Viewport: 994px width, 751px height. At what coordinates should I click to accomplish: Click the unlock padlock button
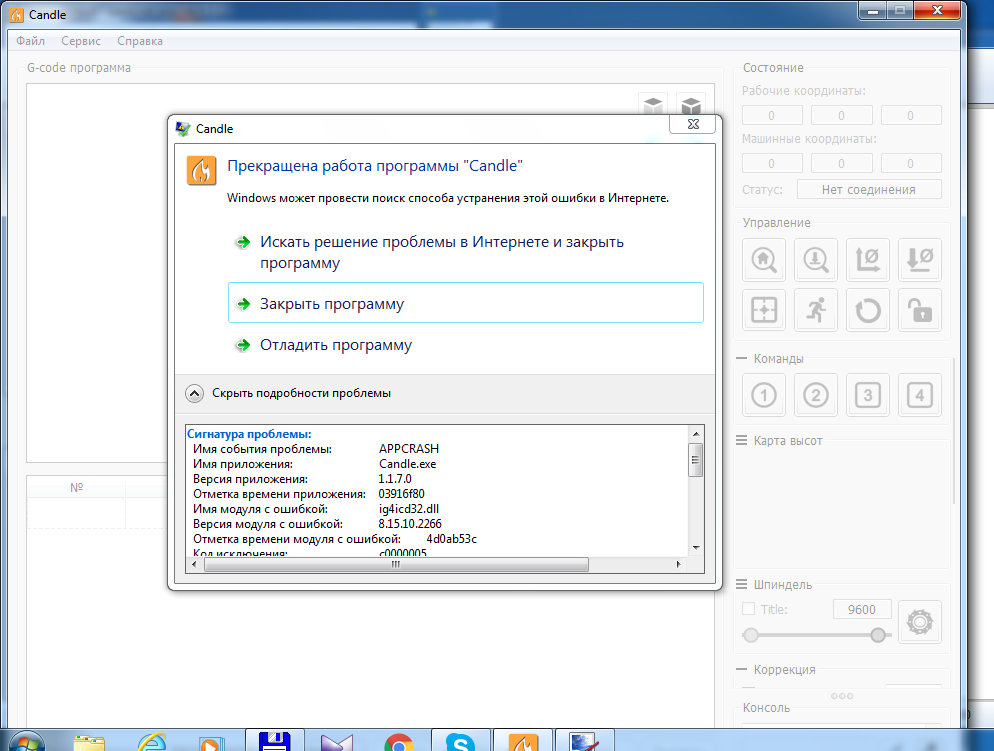tap(920, 310)
